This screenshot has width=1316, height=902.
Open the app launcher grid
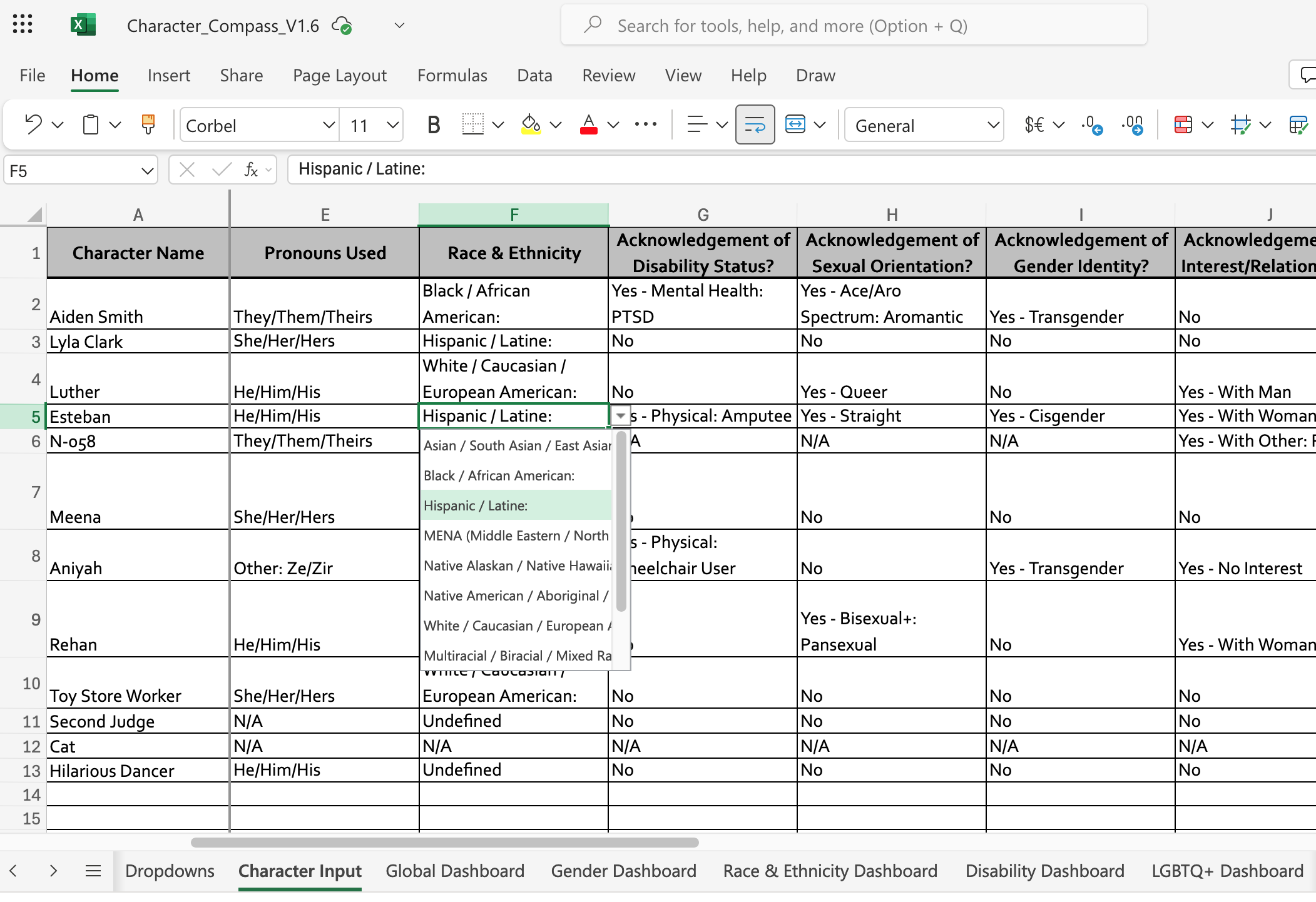coord(23,25)
